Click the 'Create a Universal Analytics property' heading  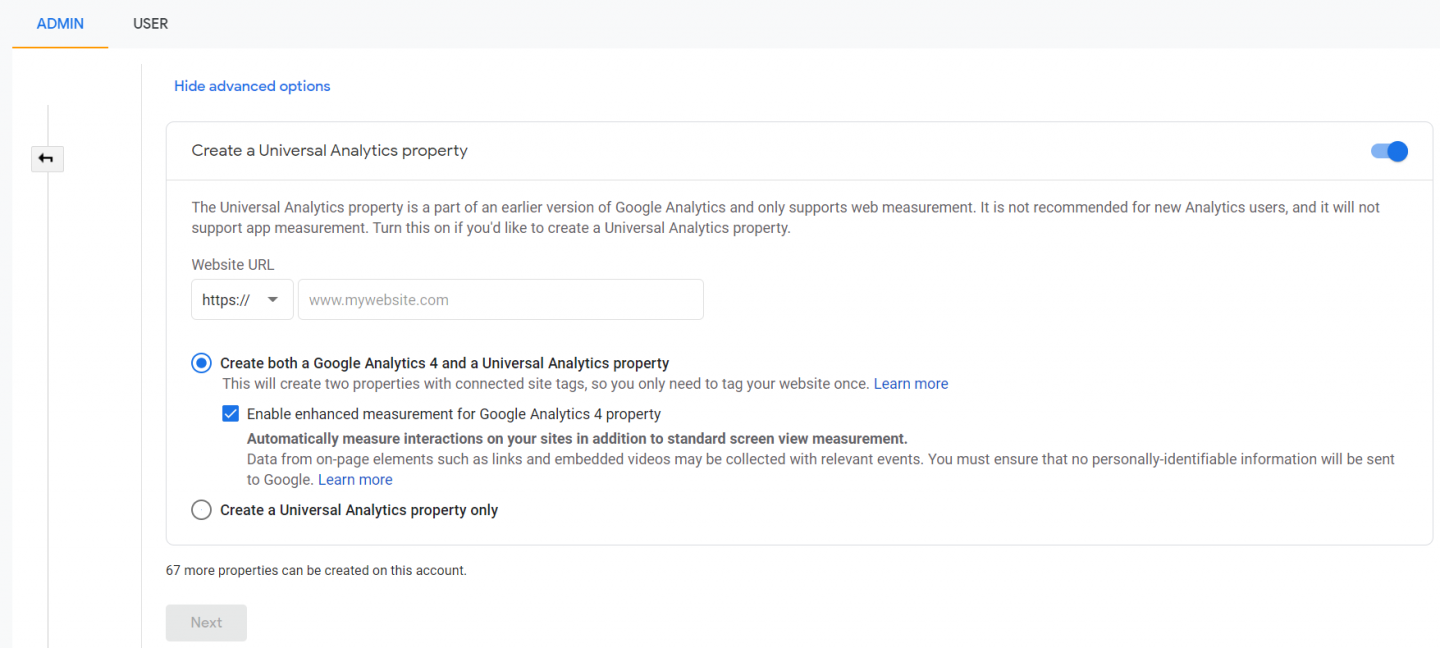tap(329, 151)
